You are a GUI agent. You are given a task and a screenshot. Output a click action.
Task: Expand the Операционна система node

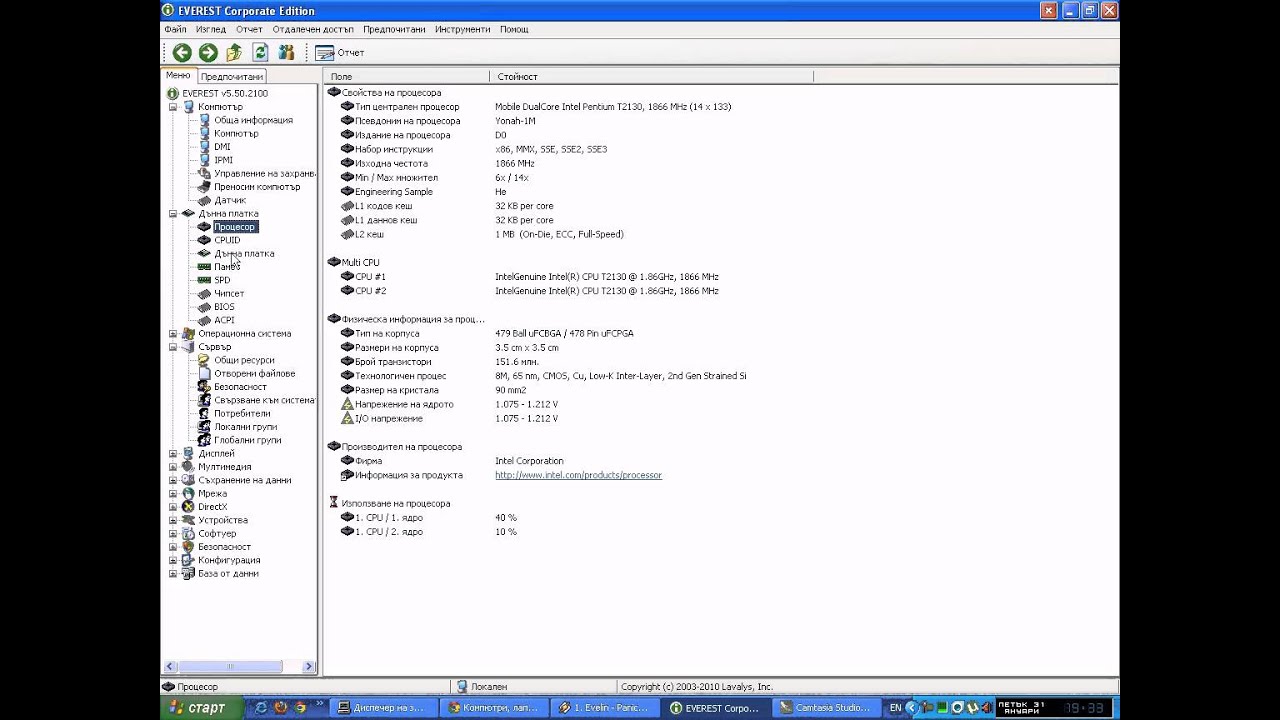(173, 334)
